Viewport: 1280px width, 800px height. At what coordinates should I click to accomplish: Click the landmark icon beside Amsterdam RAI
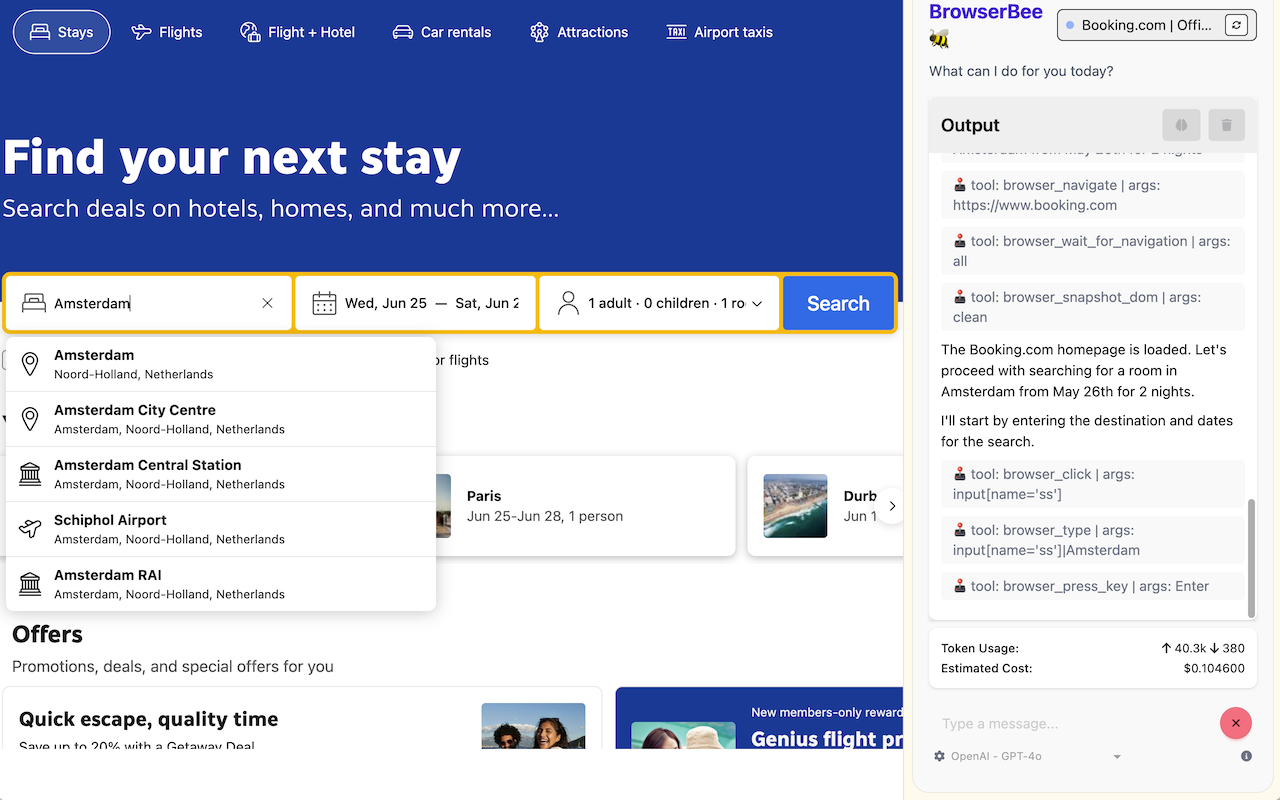coord(30,584)
